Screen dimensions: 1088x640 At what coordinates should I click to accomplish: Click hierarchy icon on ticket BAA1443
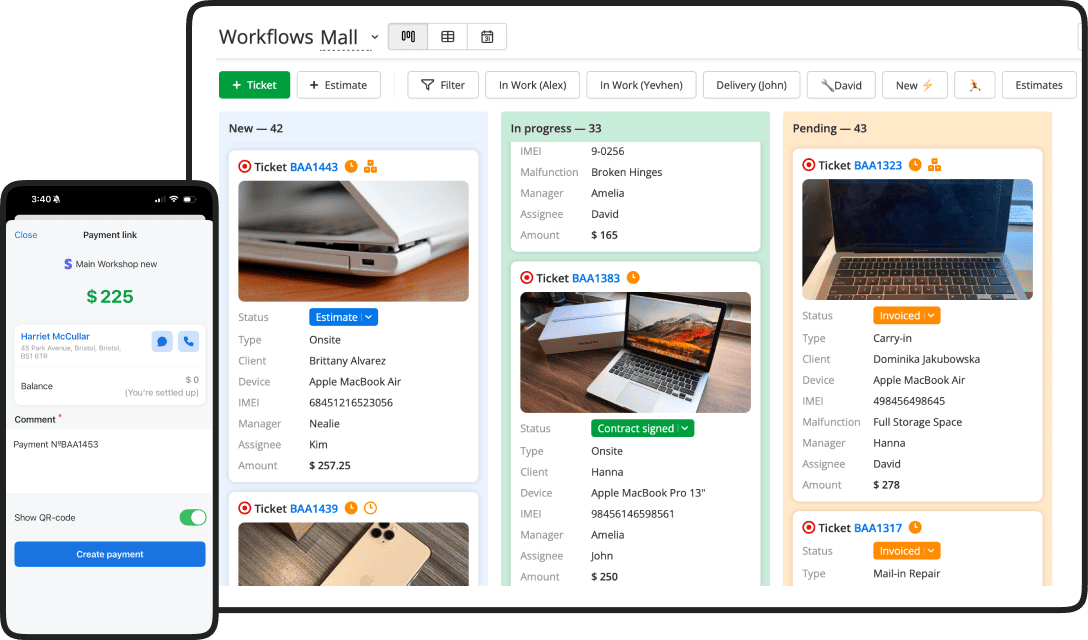pos(370,167)
